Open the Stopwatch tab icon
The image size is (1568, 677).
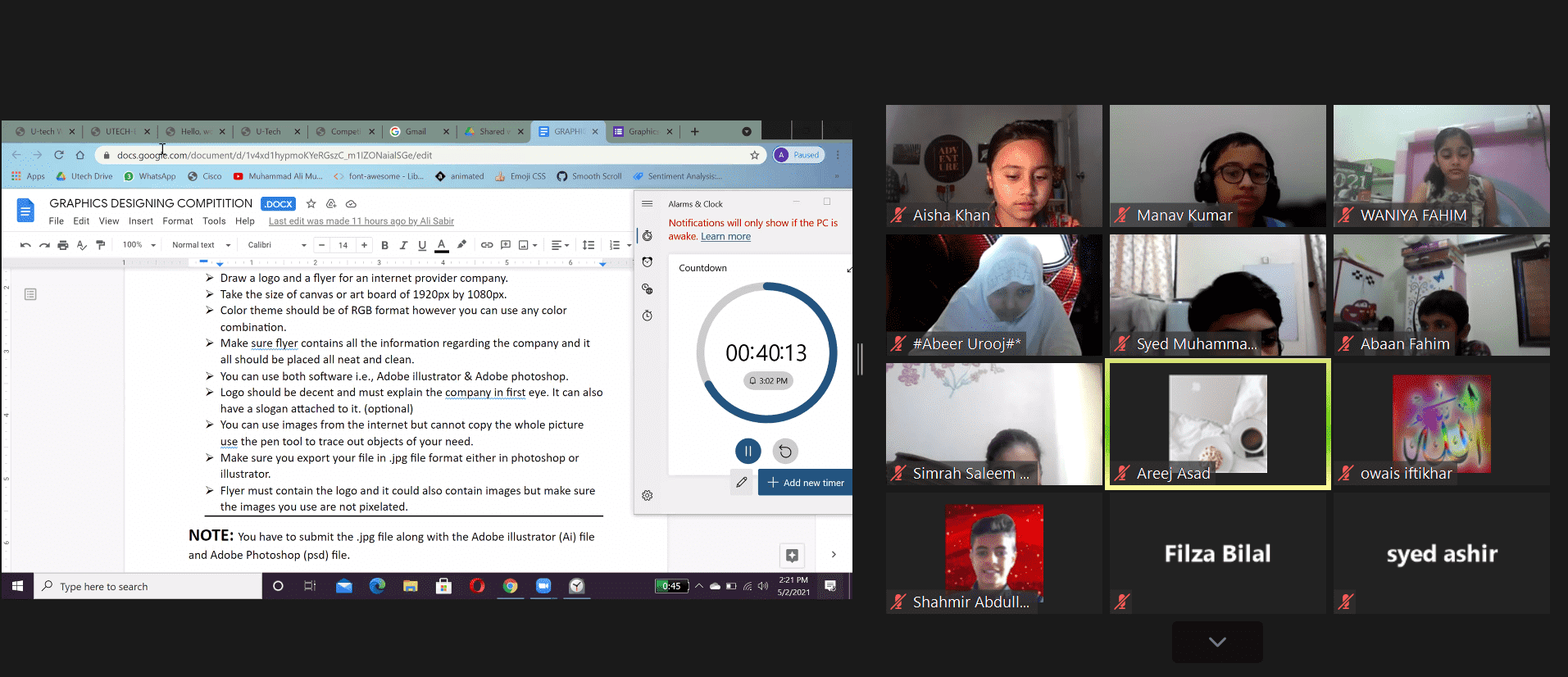[x=648, y=316]
